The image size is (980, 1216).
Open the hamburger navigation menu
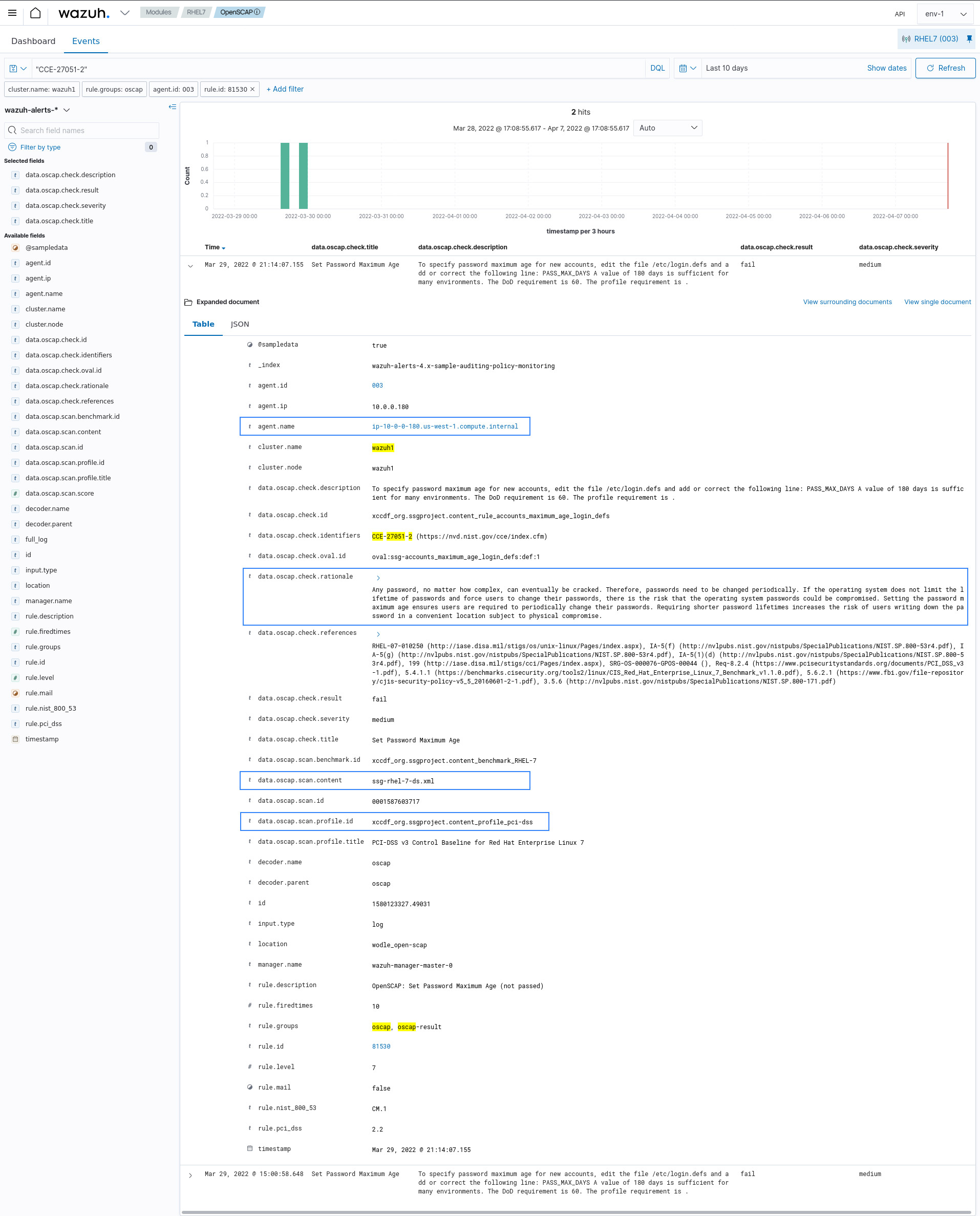pyautogui.click(x=12, y=12)
